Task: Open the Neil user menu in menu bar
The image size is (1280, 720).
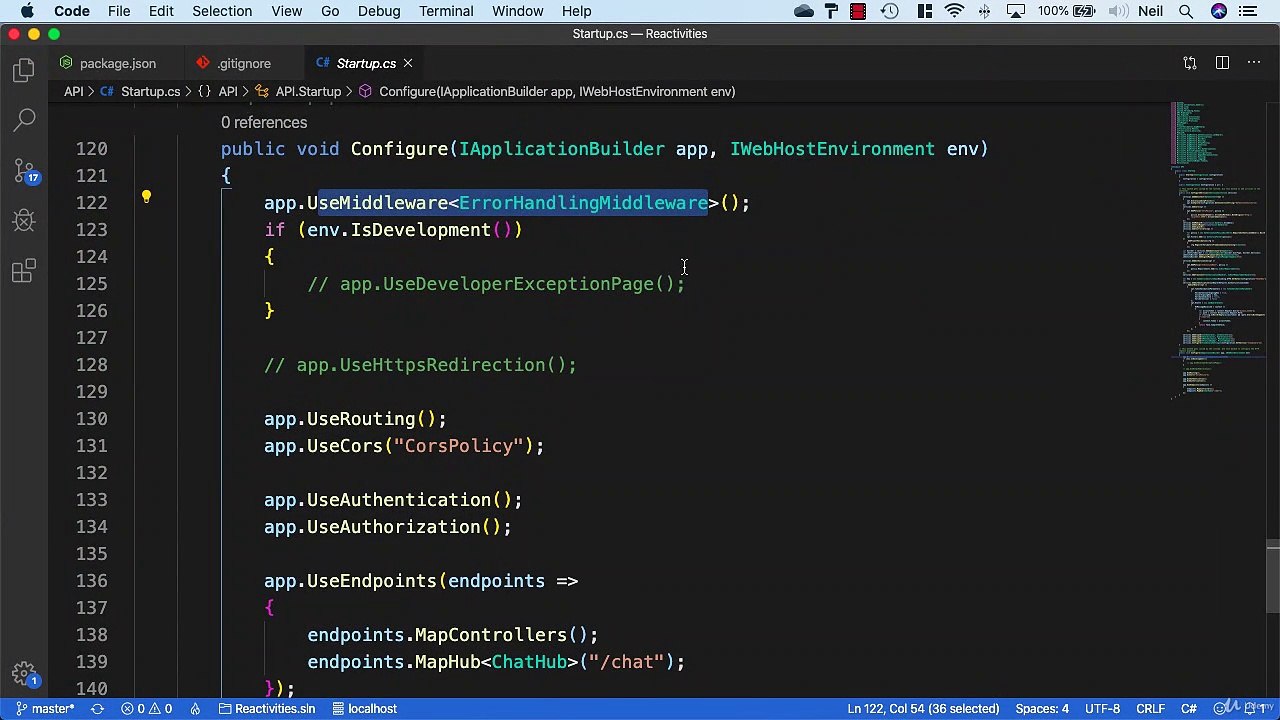Action: (1150, 11)
